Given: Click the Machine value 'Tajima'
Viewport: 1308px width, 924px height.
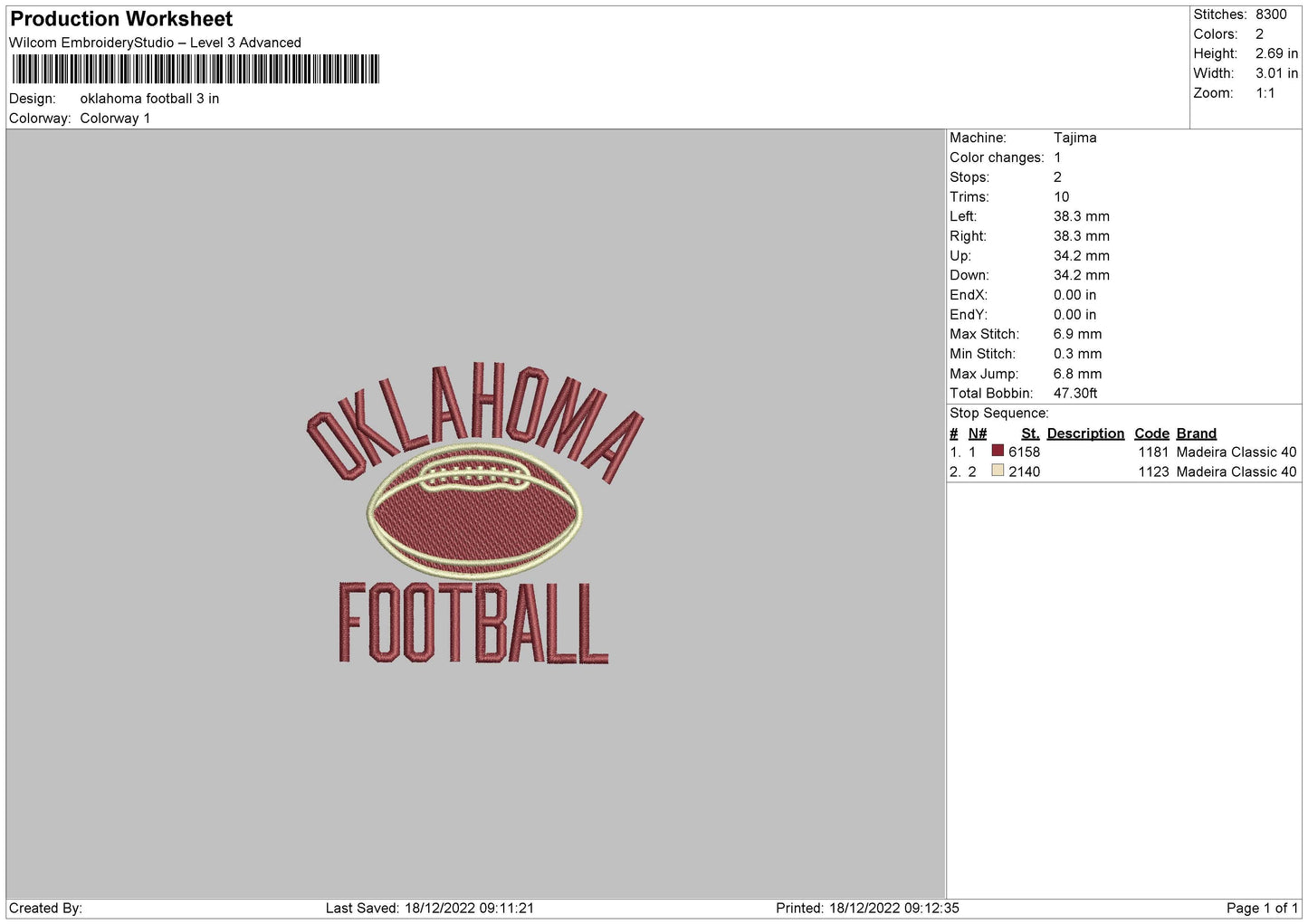Looking at the screenshot, I should coord(1074,138).
